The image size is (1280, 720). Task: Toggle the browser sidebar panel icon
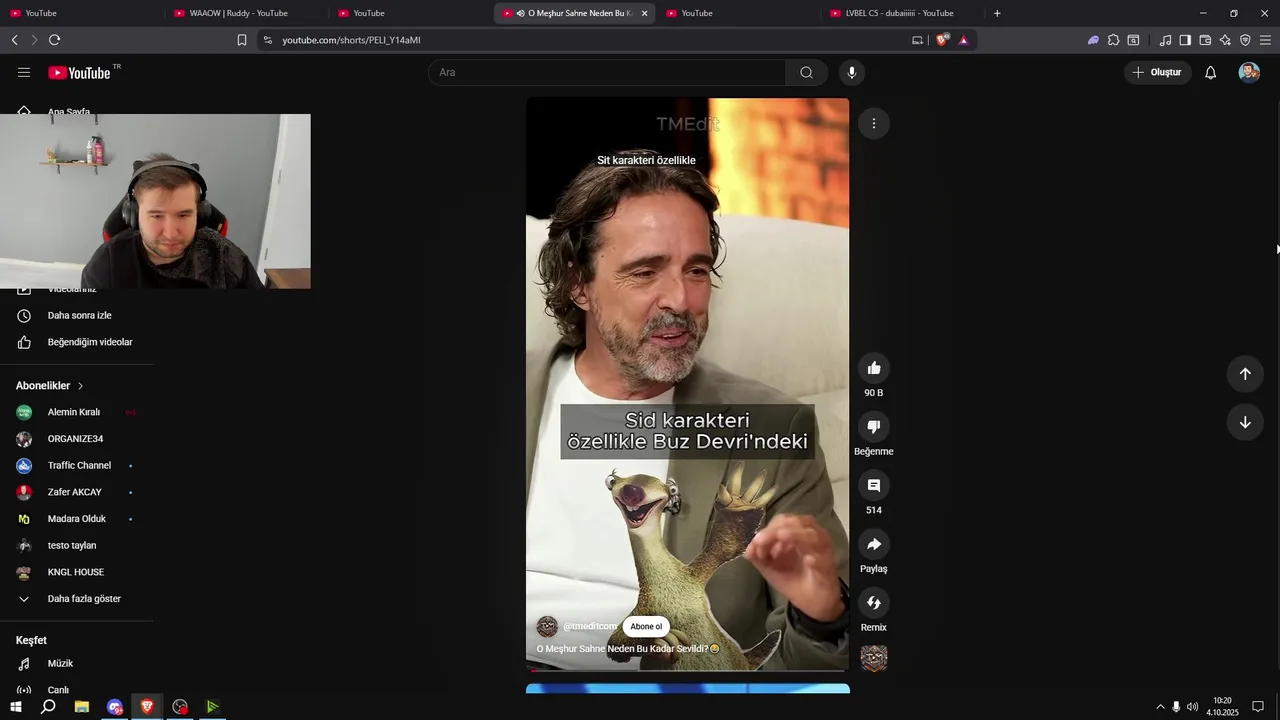[x=1185, y=40]
